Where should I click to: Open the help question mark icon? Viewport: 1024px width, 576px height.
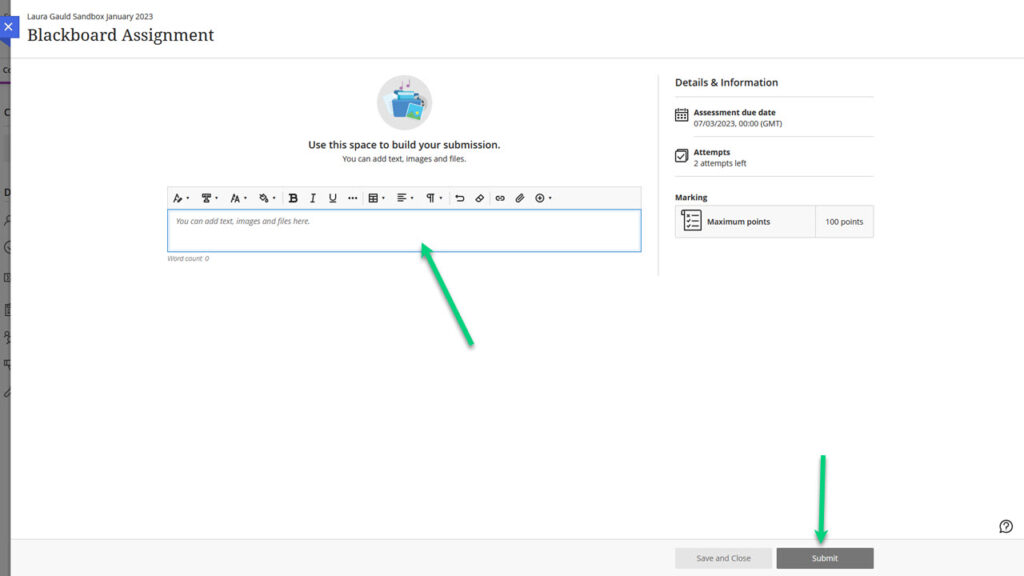[x=1006, y=526]
